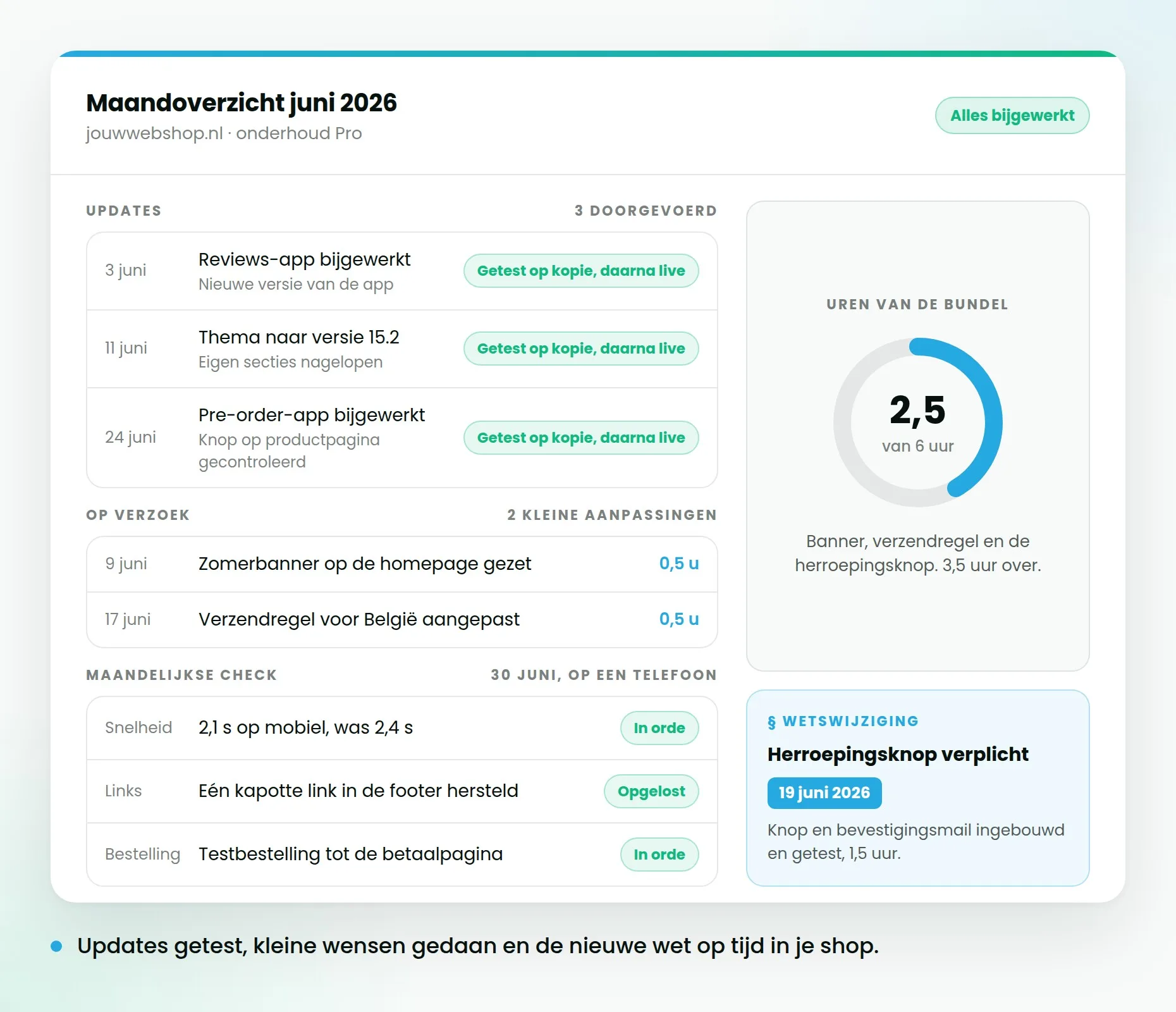Click the 'OP VERZOEK' section label
Viewport: 1176px width, 1012px height.
pos(138,515)
